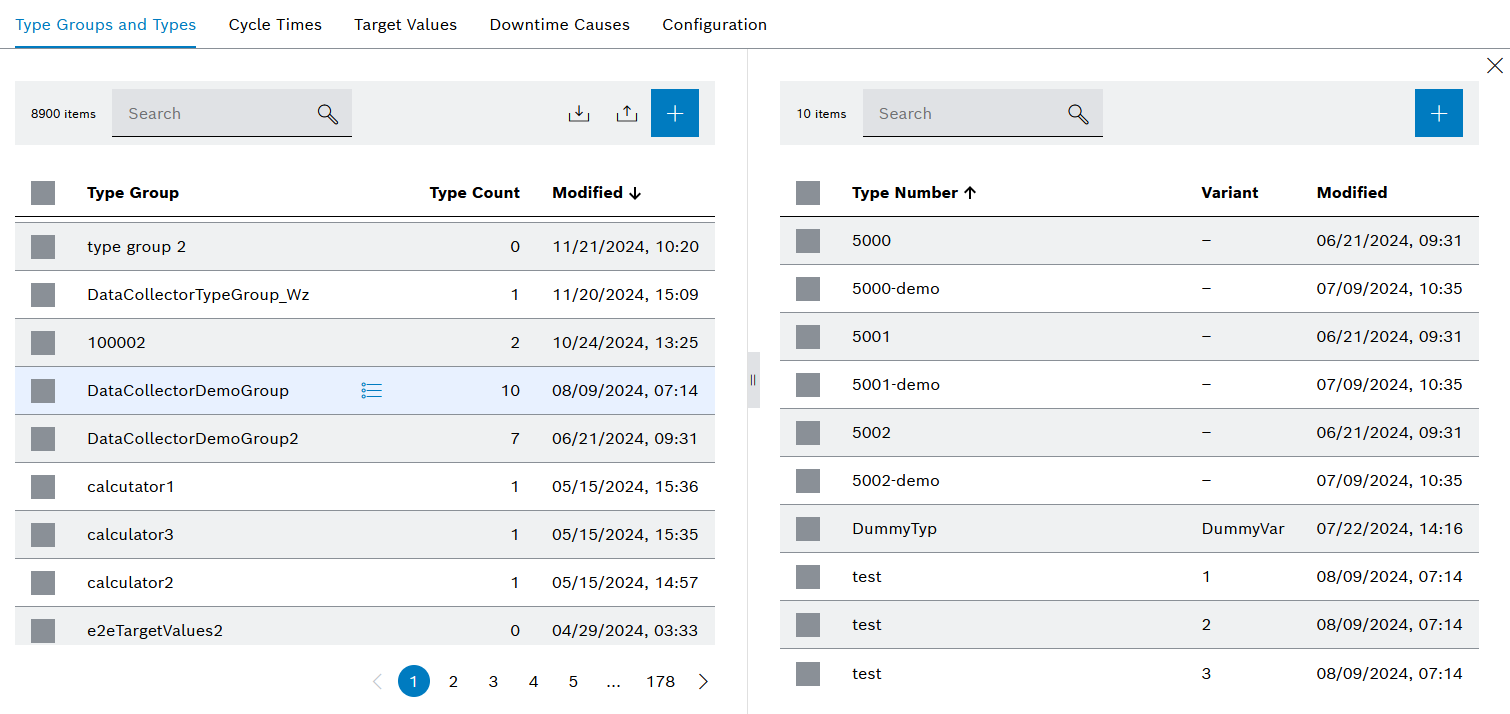This screenshot has width=1510, height=714.
Task: Open the list icon for DataCollectorDemoGroup
Action: click(371, 391)
